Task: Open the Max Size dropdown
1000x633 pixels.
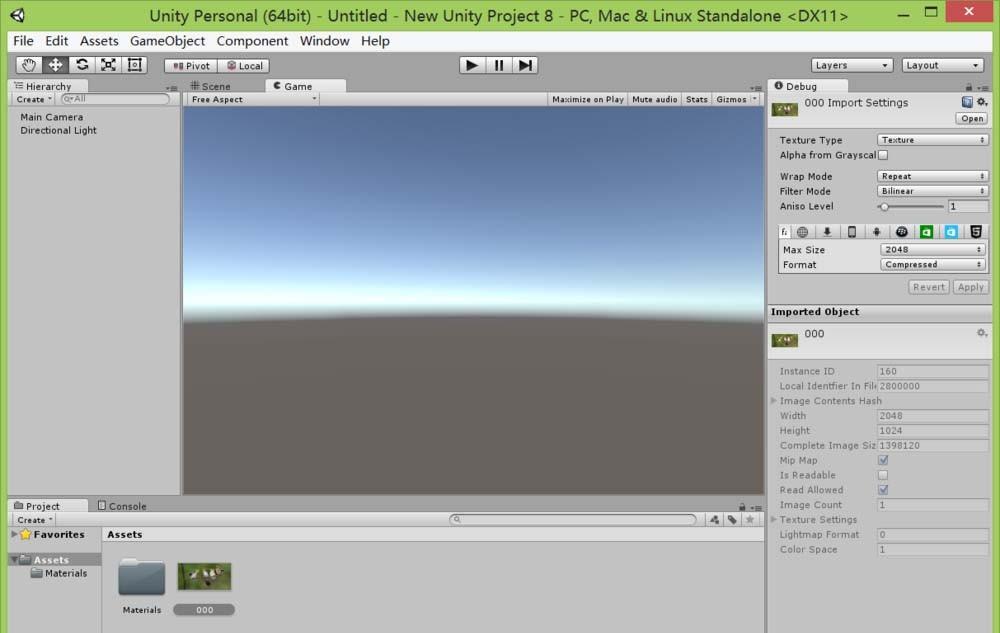Action: [932, 249]
